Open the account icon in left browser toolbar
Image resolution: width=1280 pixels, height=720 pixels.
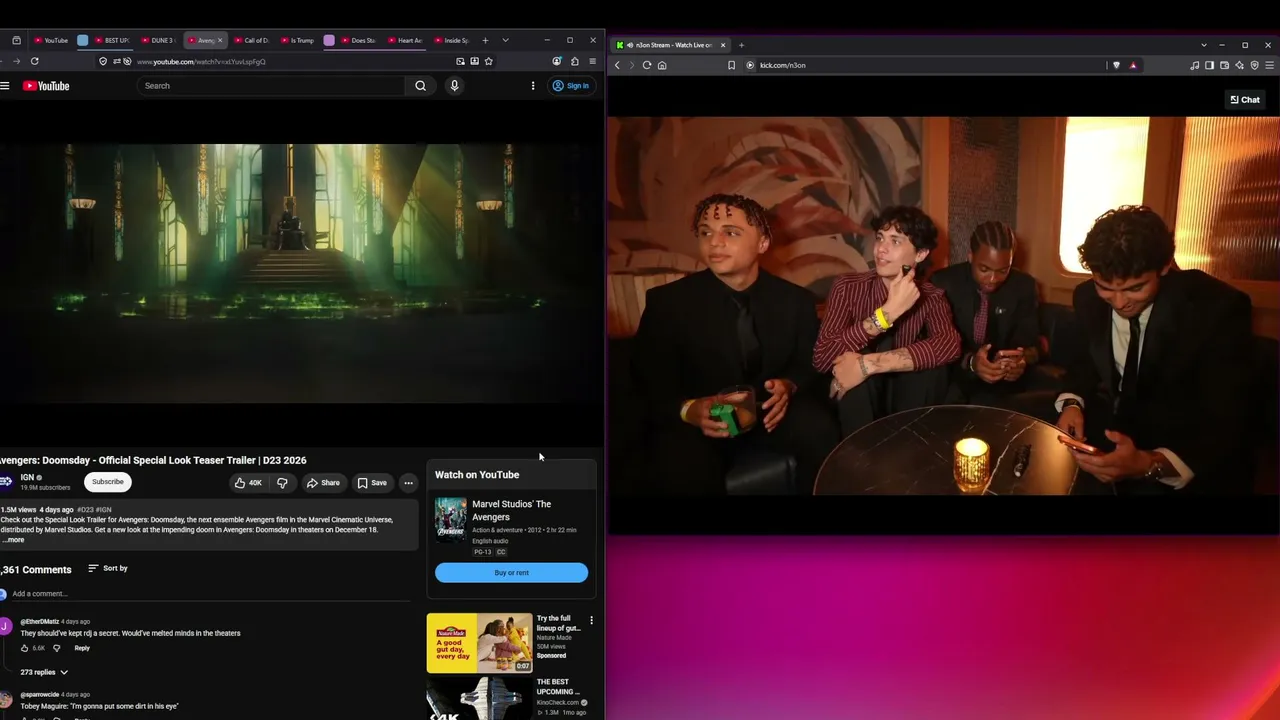[x=557, y=61]
